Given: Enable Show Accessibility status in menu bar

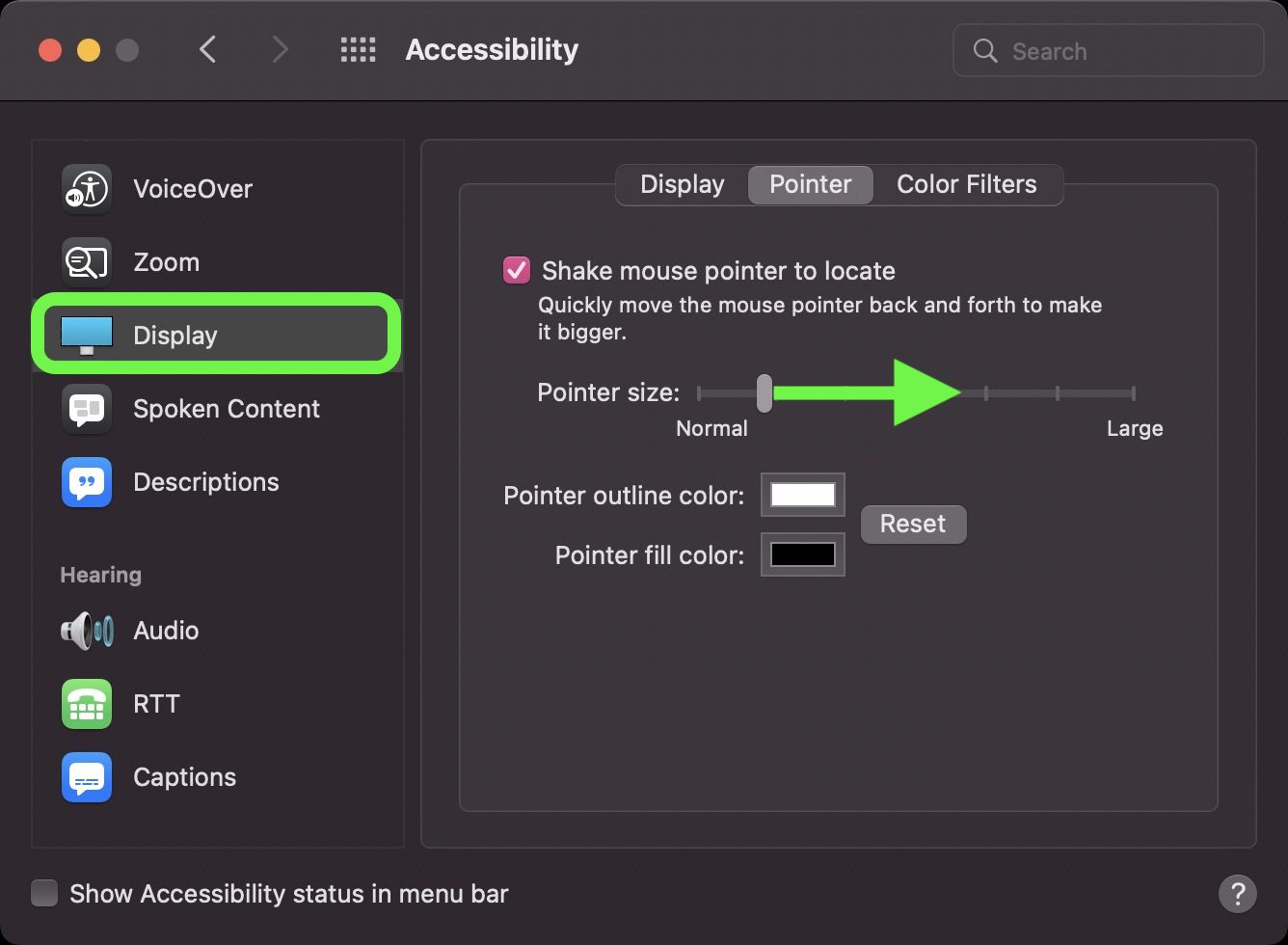Looking at the screenshot, I should tap(44, 894).
